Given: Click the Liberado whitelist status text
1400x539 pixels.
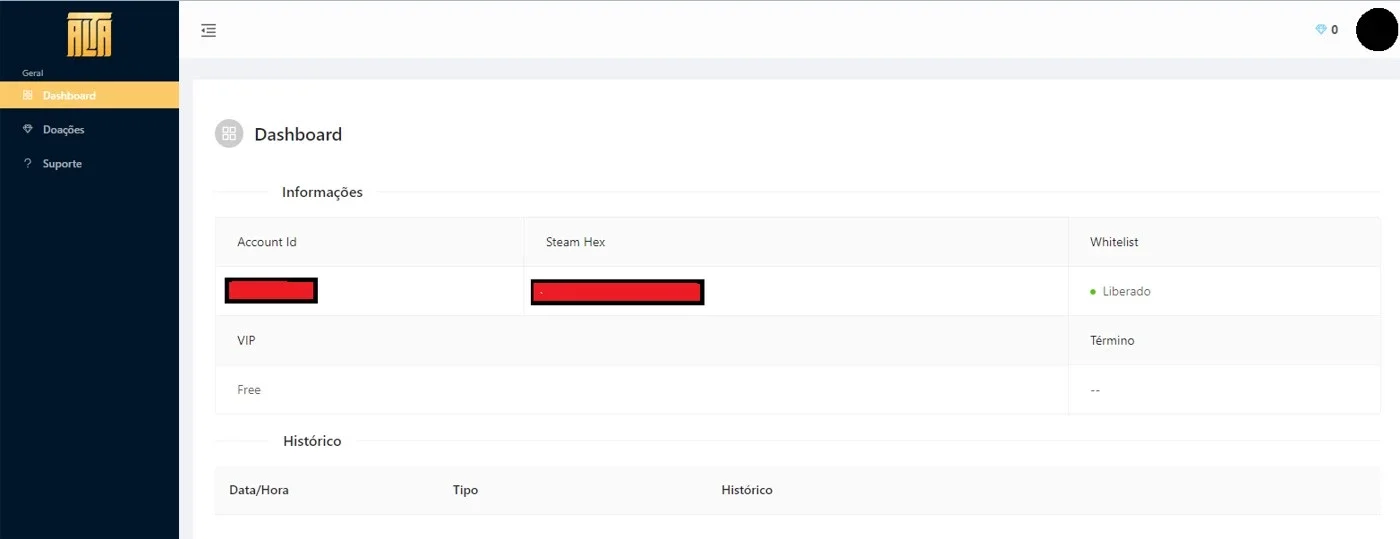Looking at the screenshot, I should [x=1126, y=292].
